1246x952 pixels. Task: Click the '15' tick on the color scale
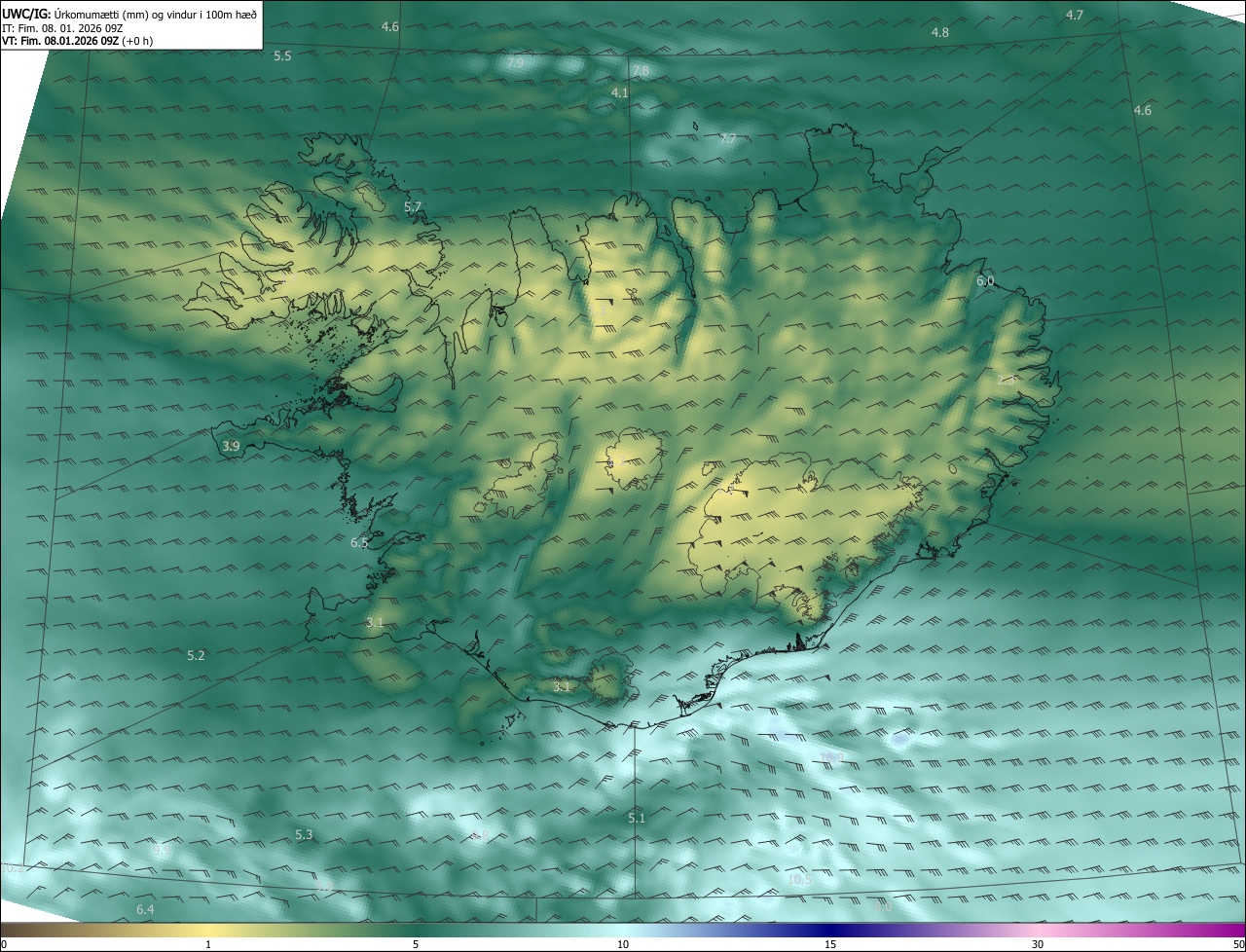click(830, 945)
